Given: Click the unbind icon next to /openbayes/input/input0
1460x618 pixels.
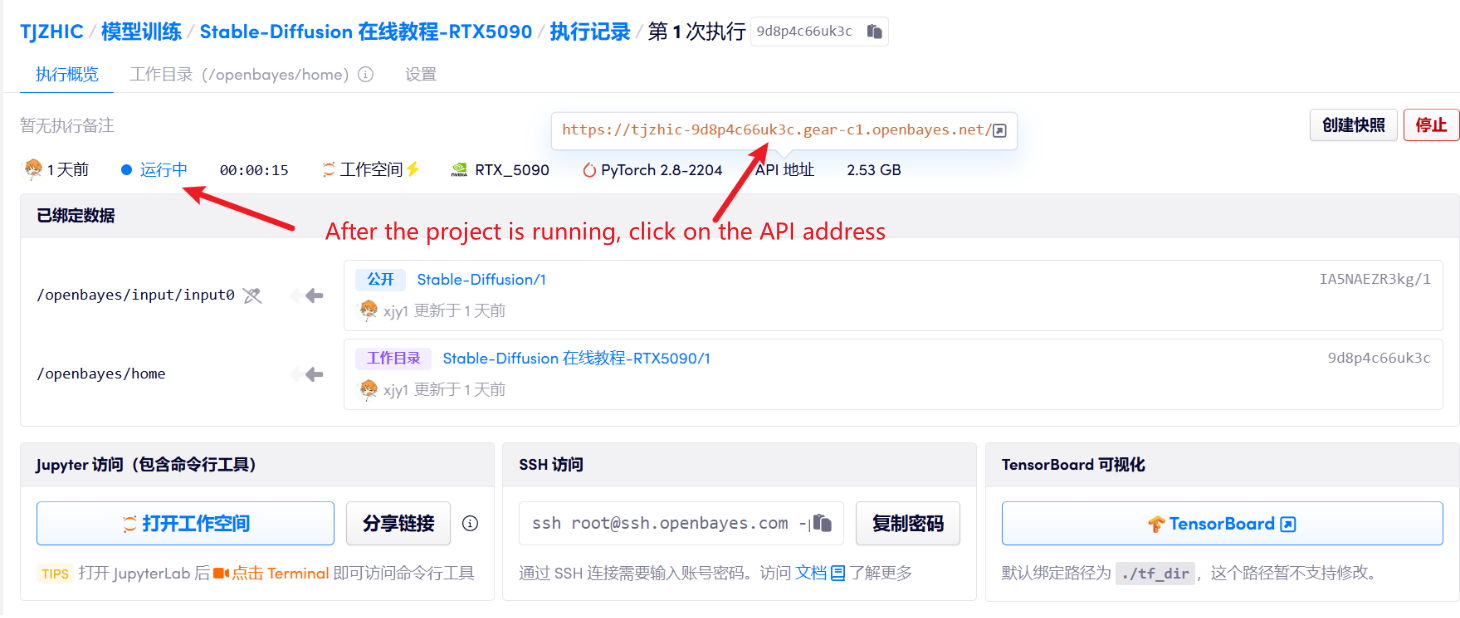Looking at the screenshot, I should tap(252, 295).
